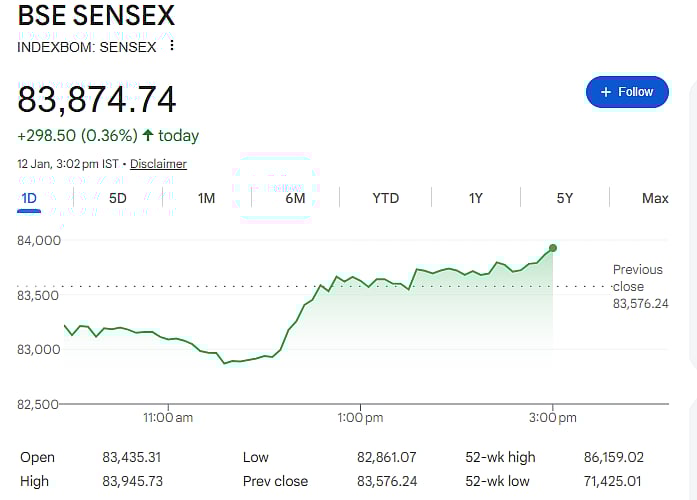Viewport: 697px width, 500px height.
Task: Follow the BSE SENSEX index
Action: click(x=626, y=92)
